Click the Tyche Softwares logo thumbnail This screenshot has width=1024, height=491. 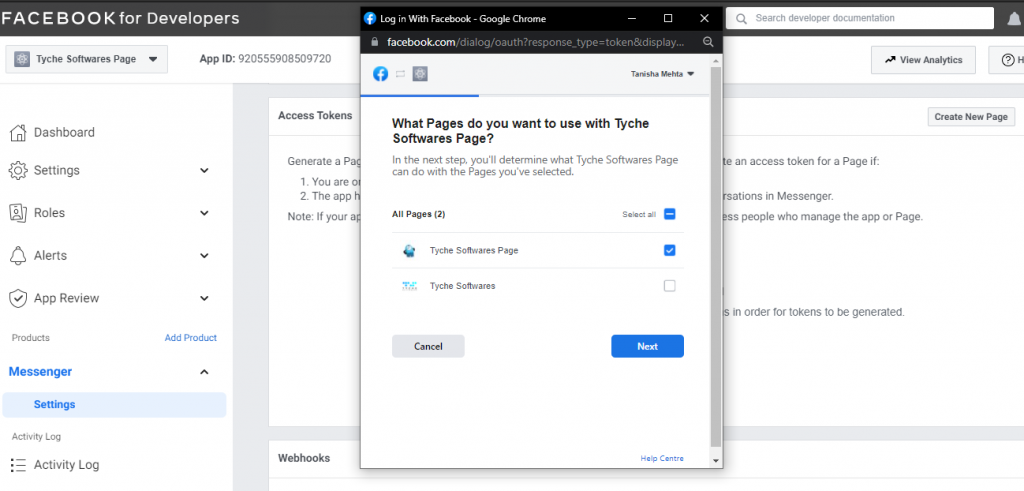pos(409,286)
